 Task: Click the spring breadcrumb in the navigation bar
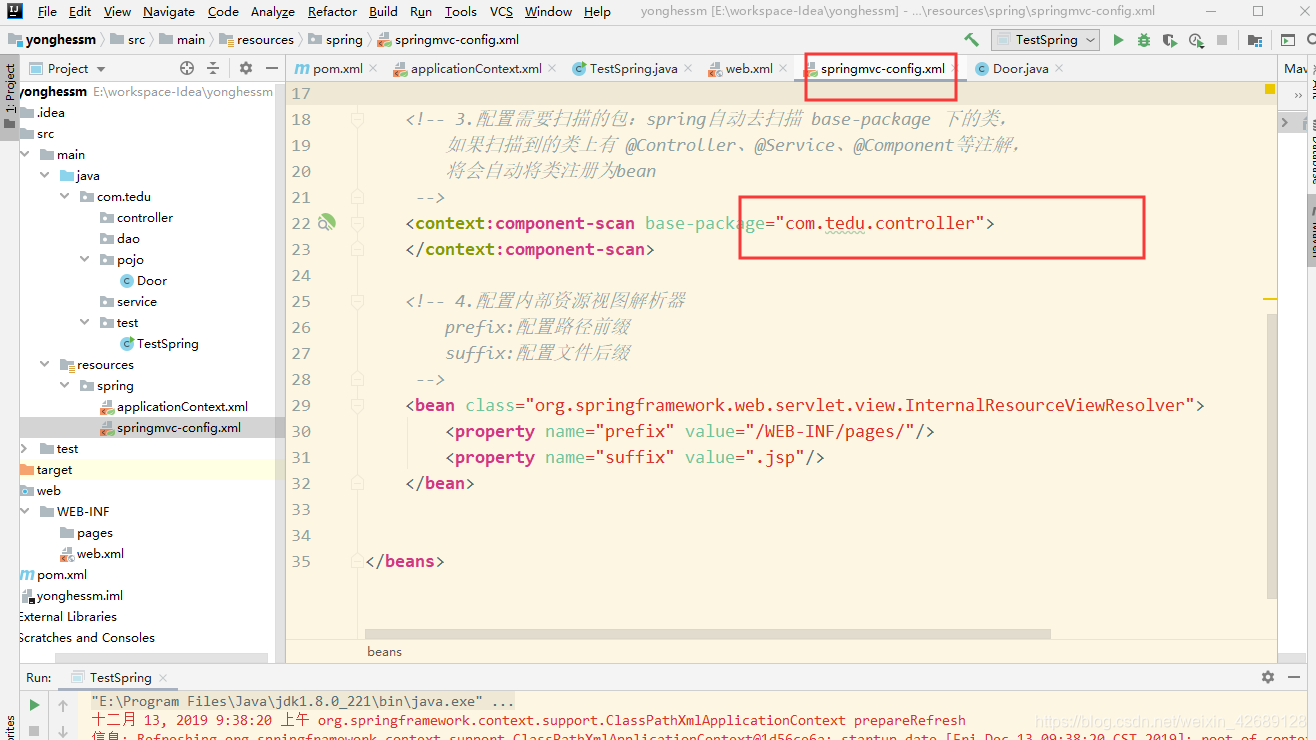(x=336, y=40)
